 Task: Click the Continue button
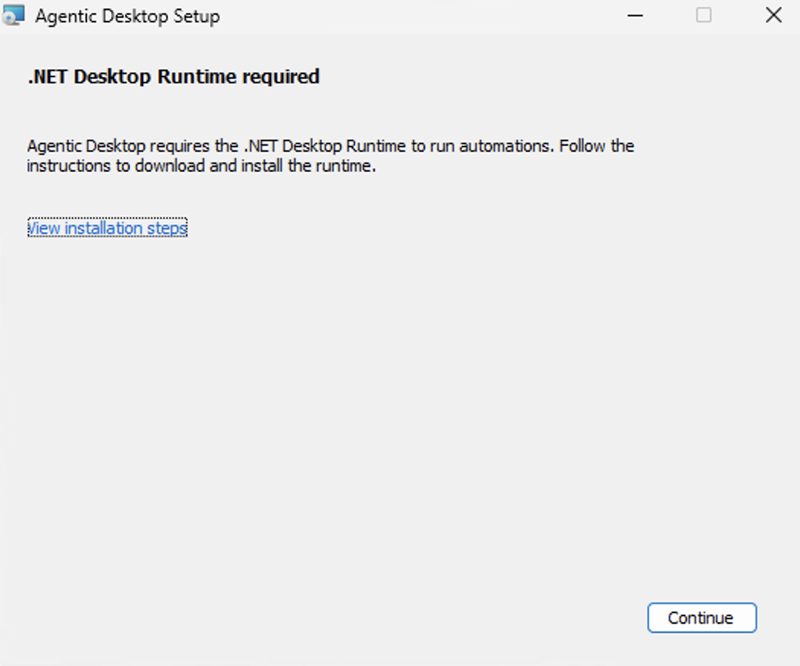702,618
